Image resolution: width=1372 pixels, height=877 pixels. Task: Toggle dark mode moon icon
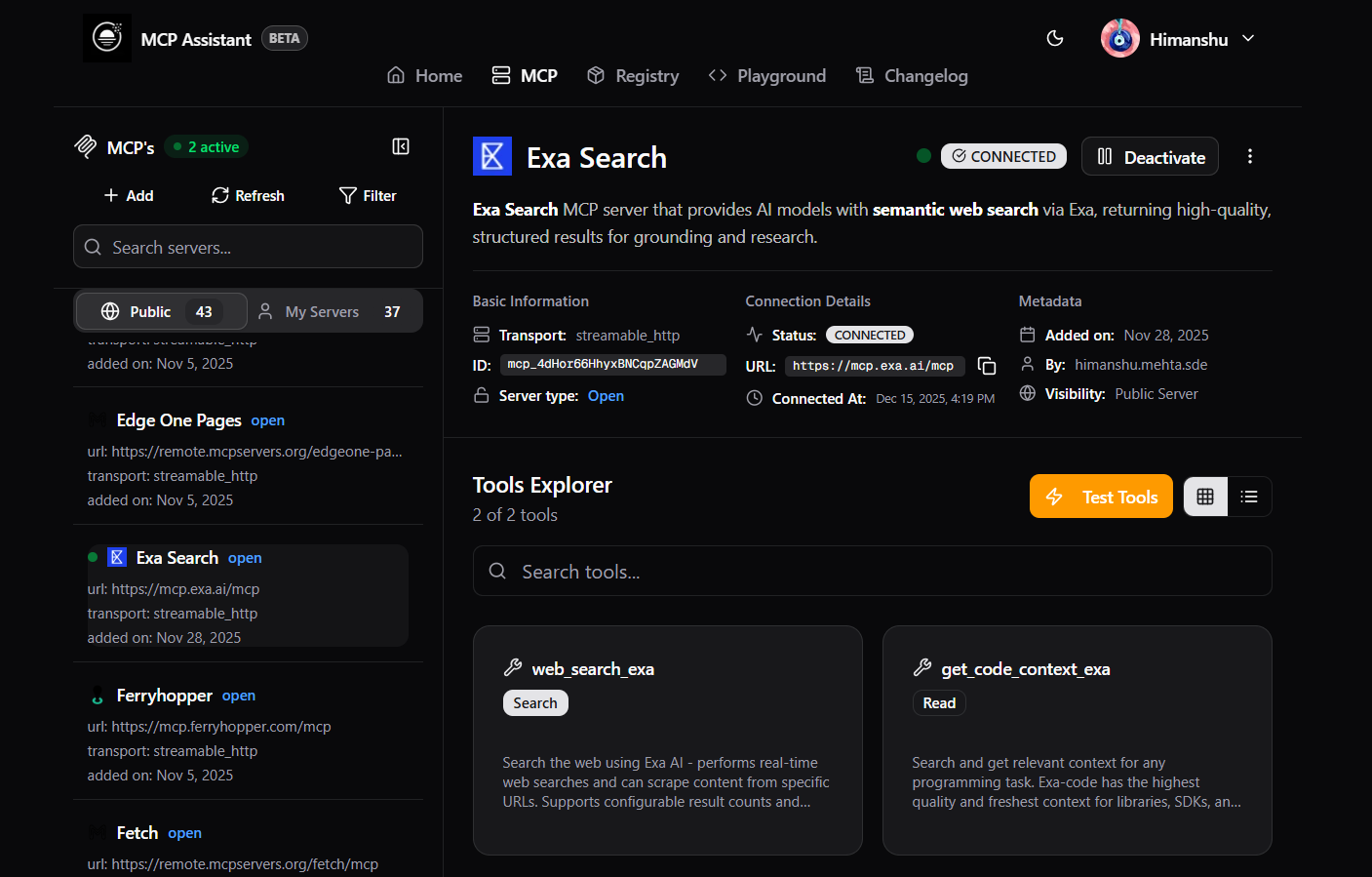point(1055,38)
